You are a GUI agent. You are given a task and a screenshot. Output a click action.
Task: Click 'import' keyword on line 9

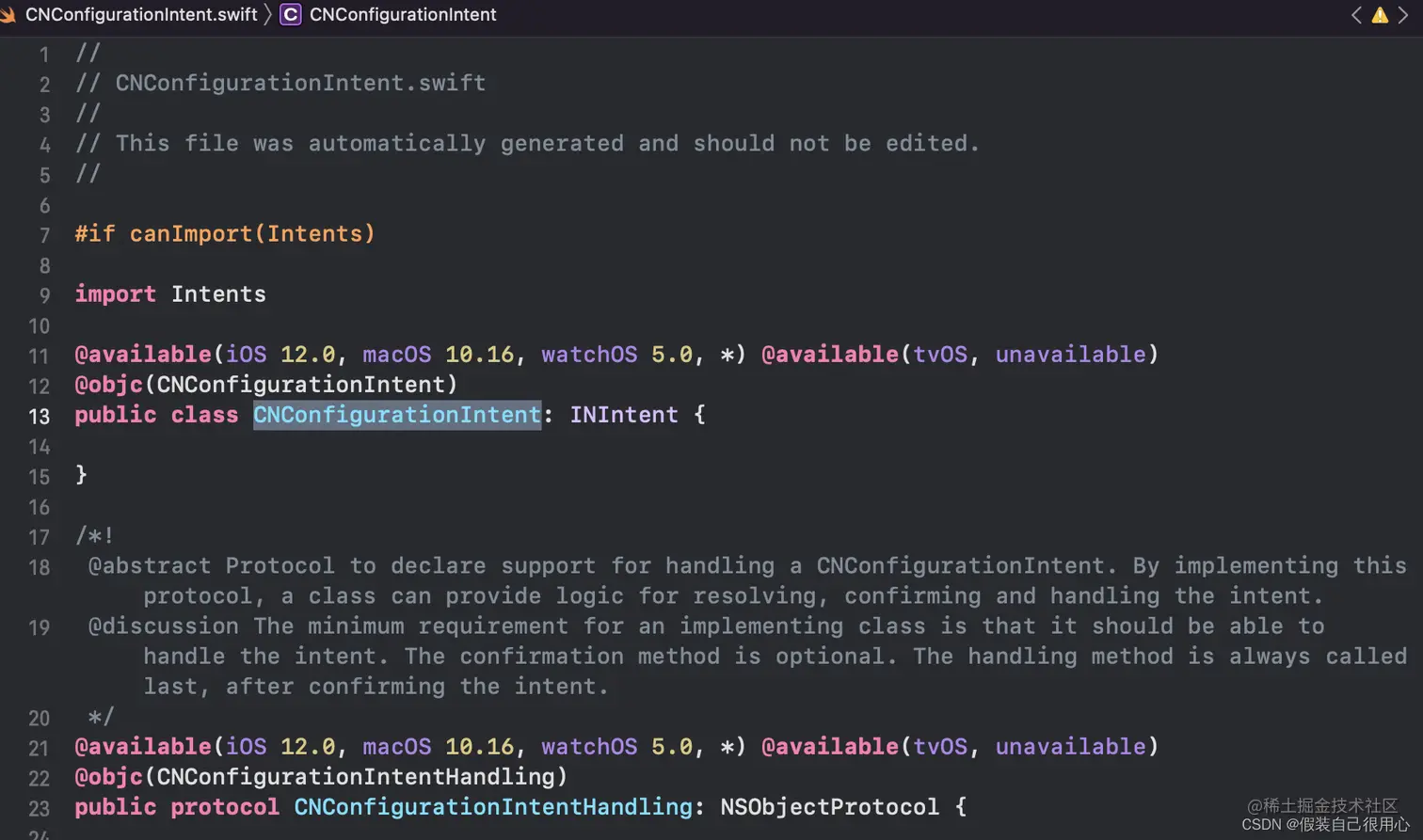coord(115,293)
